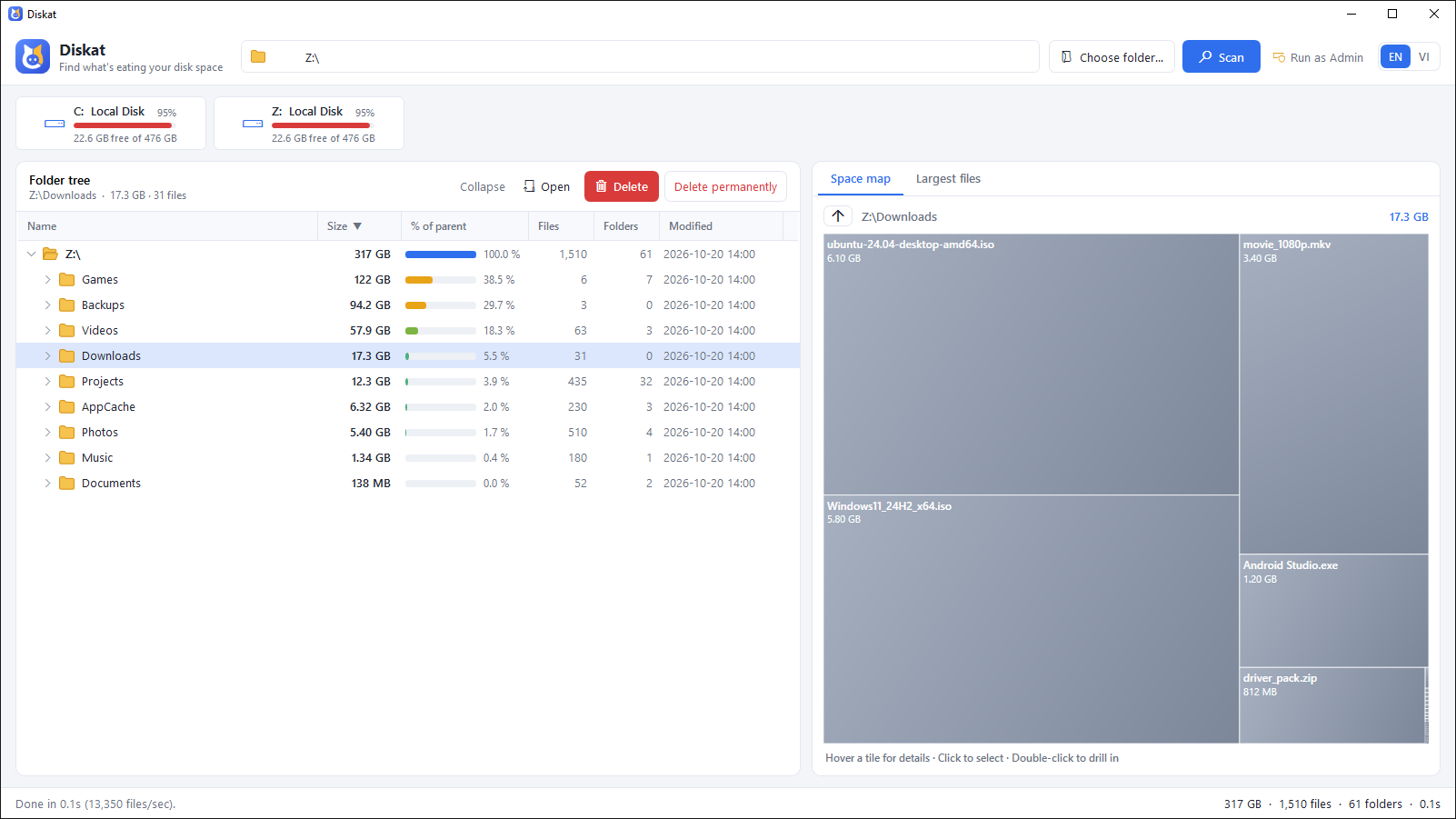The height and width of the screenshot is (819, 1456).
Task: Click the Games folder icon
Action: tap(67, 279)
